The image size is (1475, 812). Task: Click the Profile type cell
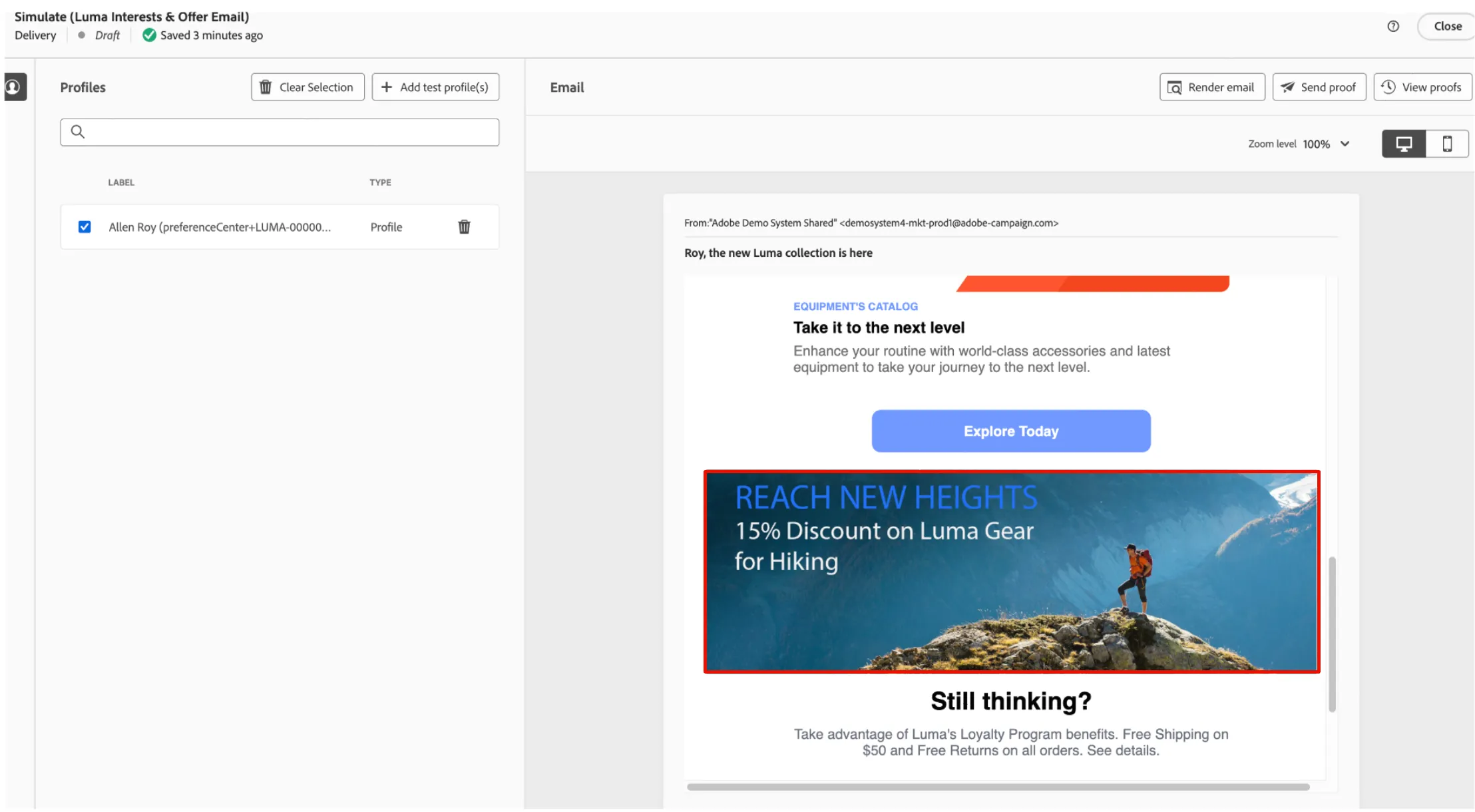point(386,227)
